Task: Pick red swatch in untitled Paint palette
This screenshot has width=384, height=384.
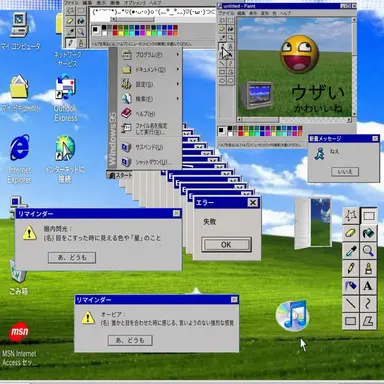Action: click(x=241, y=134)
